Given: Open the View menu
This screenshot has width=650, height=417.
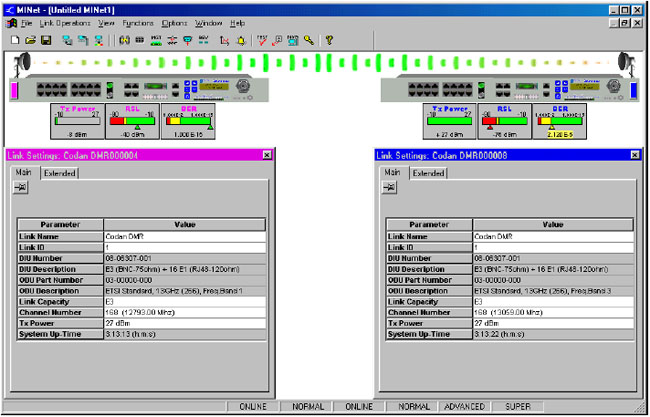Looking at the screenshot, I should coord(106,24).
